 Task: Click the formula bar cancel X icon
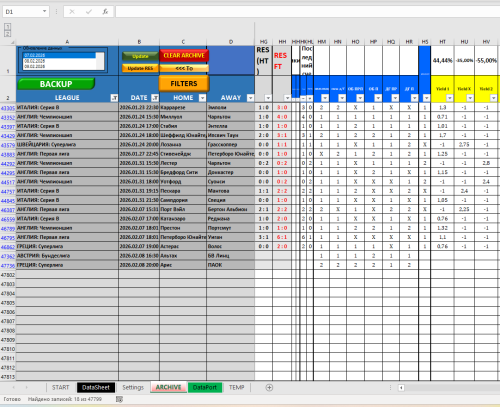tap(72, 12)
